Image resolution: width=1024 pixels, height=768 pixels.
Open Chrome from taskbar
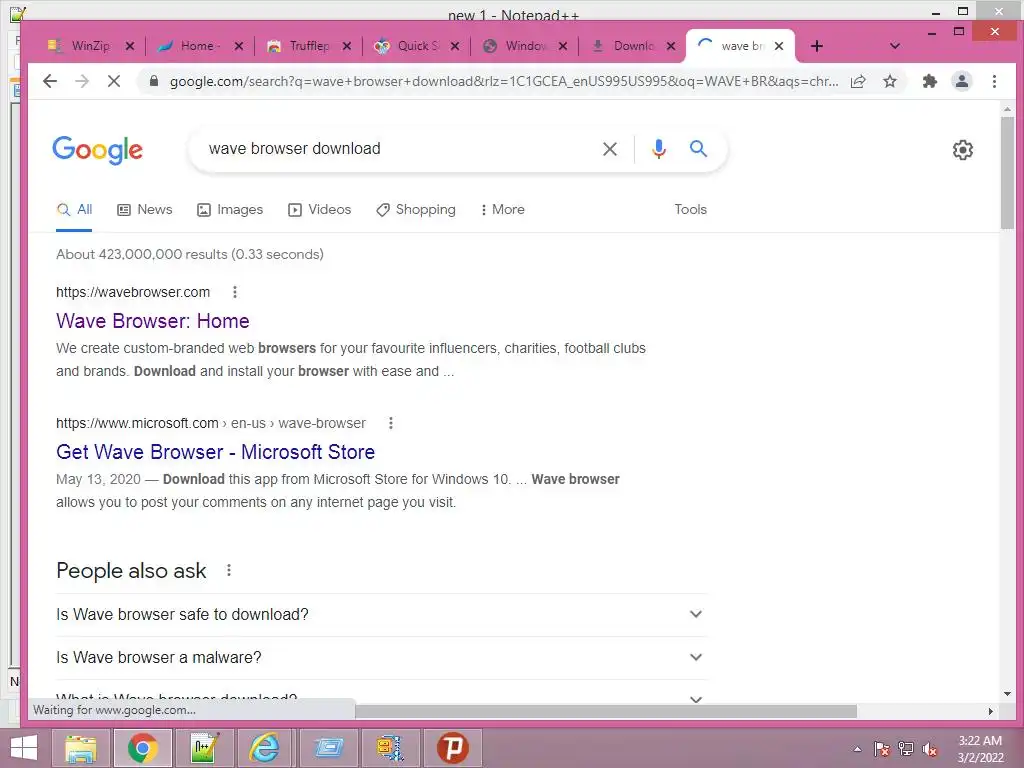142,748
